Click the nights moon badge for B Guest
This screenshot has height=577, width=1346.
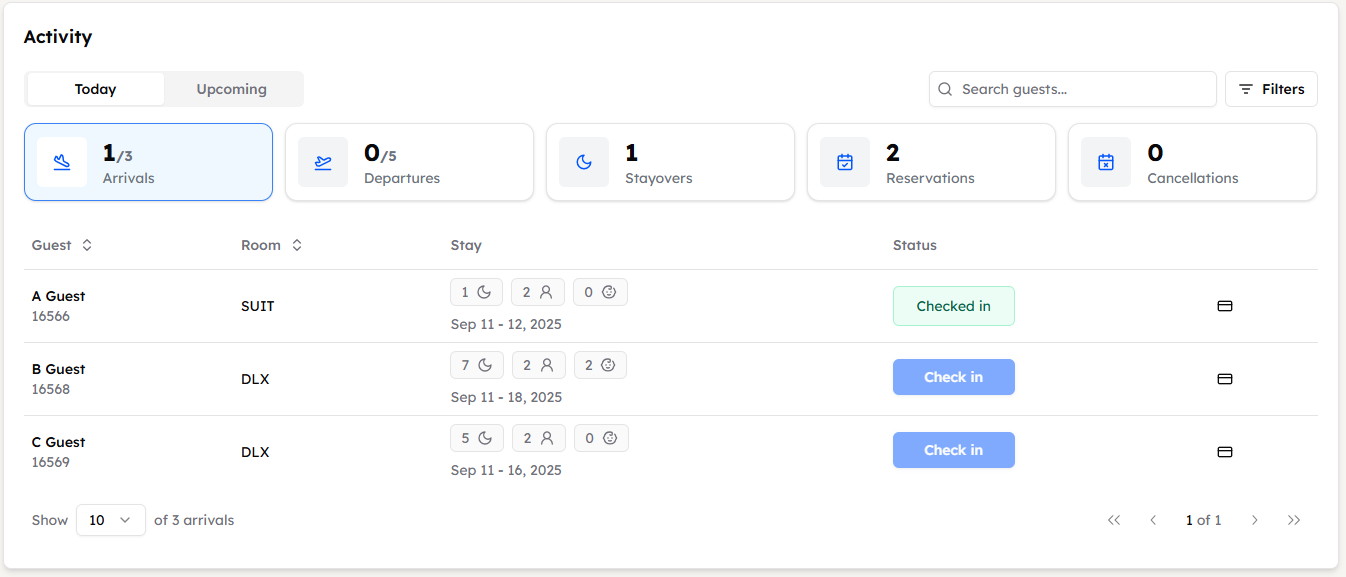point(476,365)
